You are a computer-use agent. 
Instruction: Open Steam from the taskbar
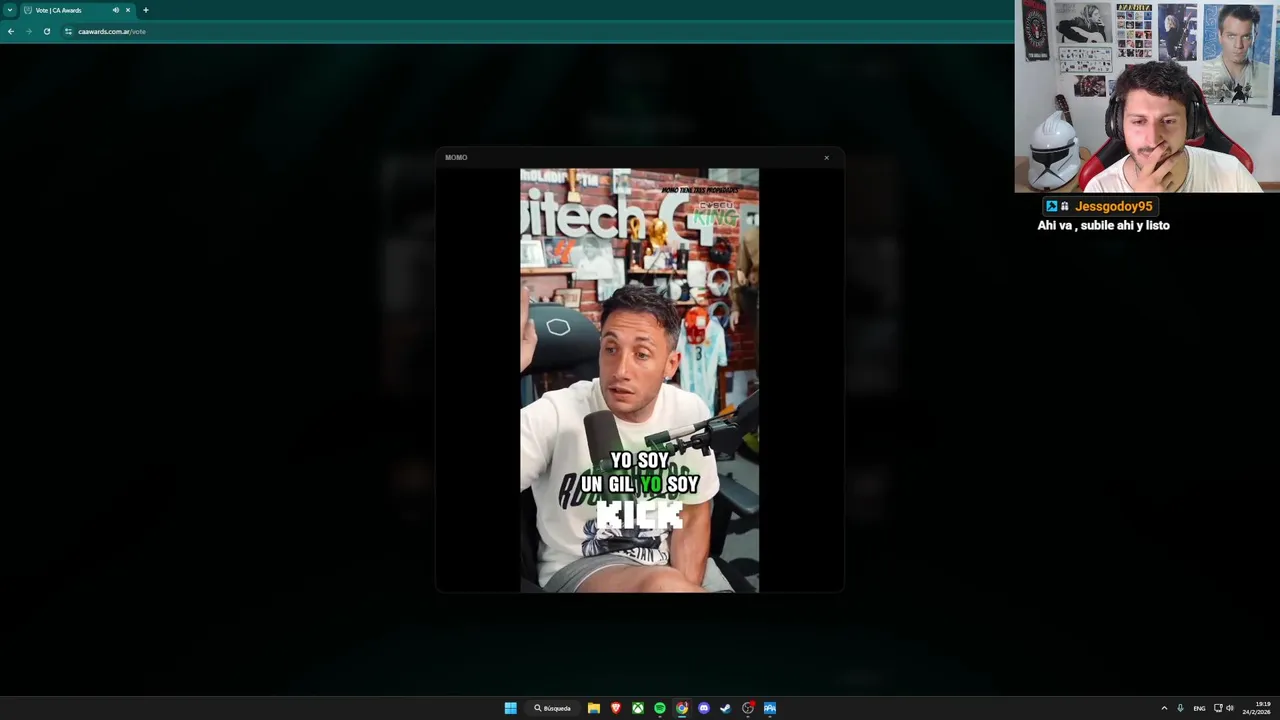tap(726, 708)
